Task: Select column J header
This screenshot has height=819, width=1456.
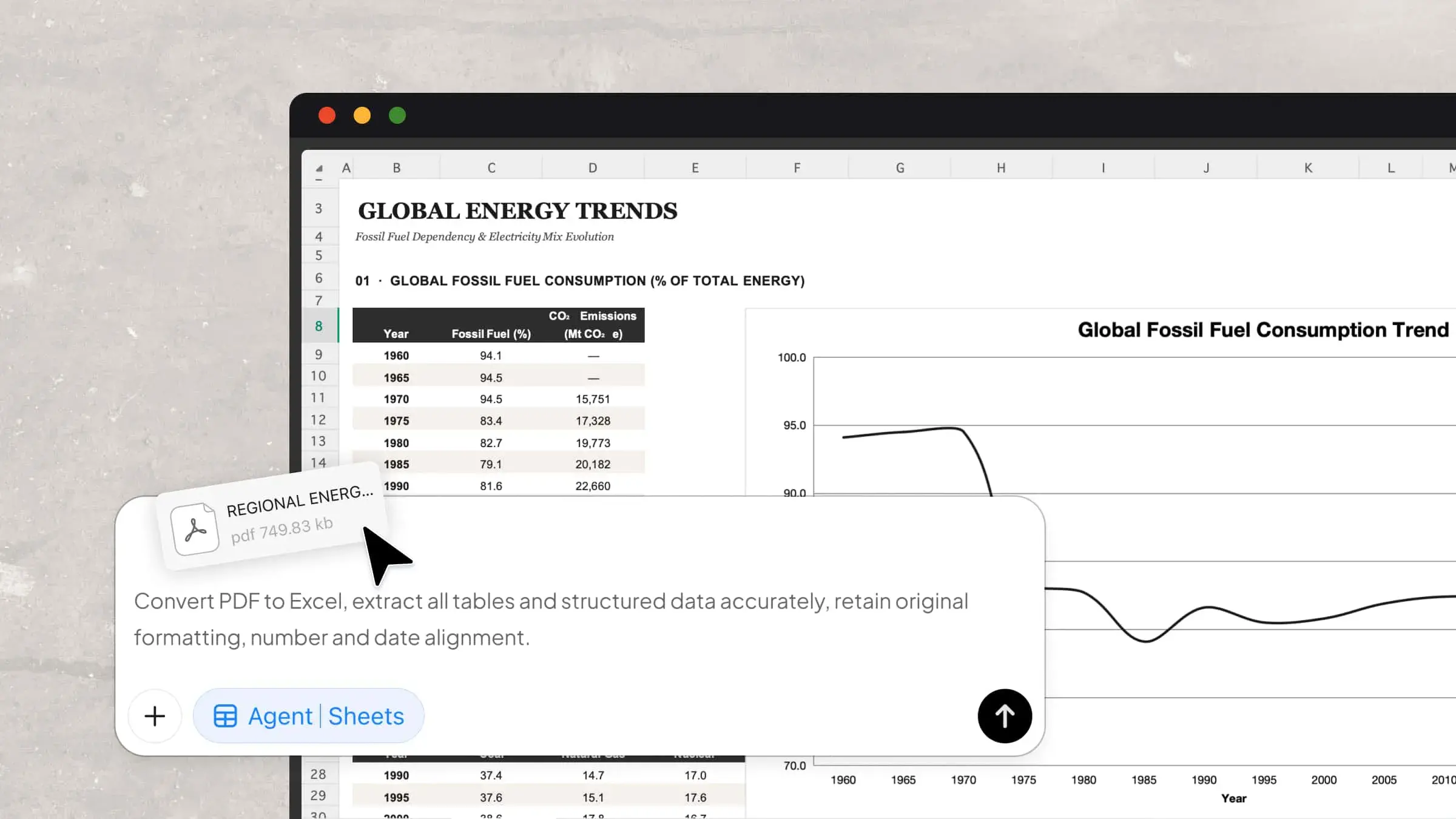Action: (1206, 168)
